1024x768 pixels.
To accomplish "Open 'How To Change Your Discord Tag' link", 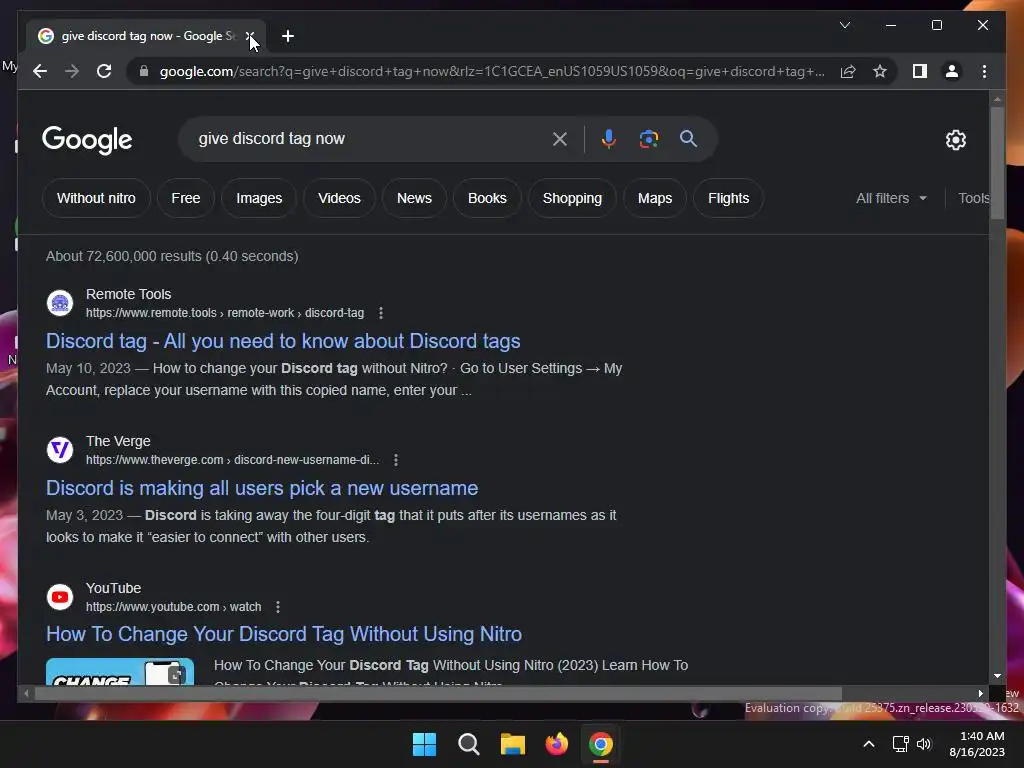I will pyautogui.click(x=283, y=634).
